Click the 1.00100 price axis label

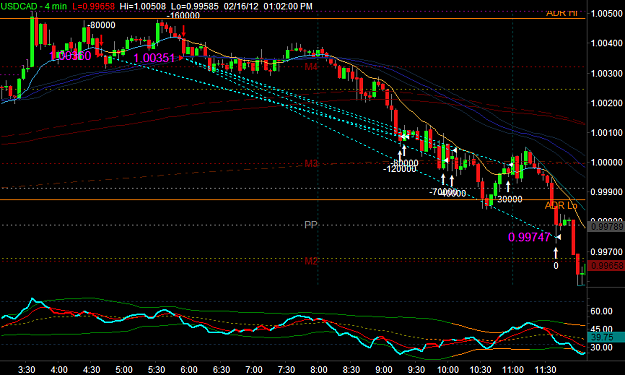pos(607,133)
